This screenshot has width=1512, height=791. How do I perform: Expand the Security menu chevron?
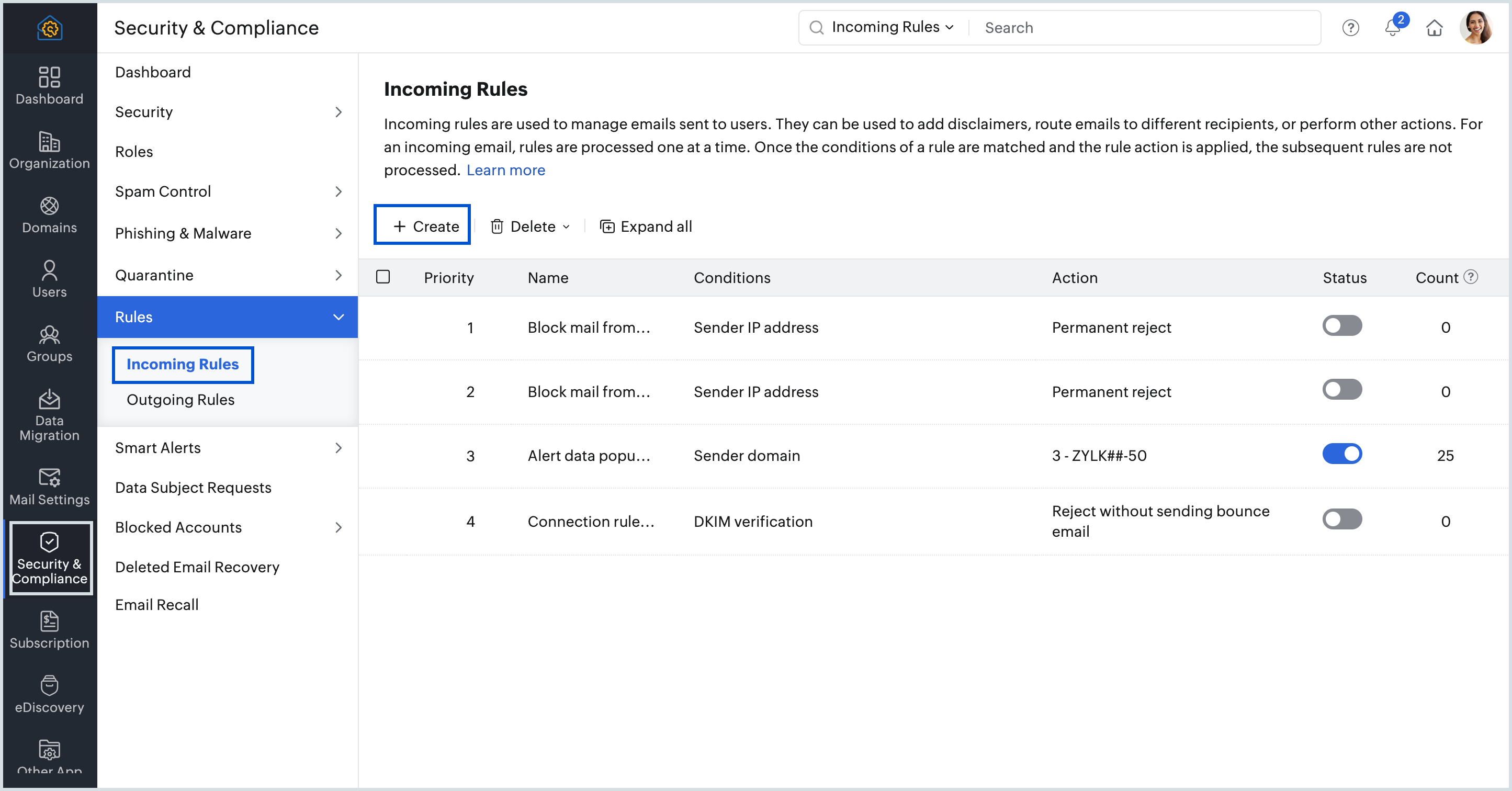pyautogui.click(x=338, y=111)
